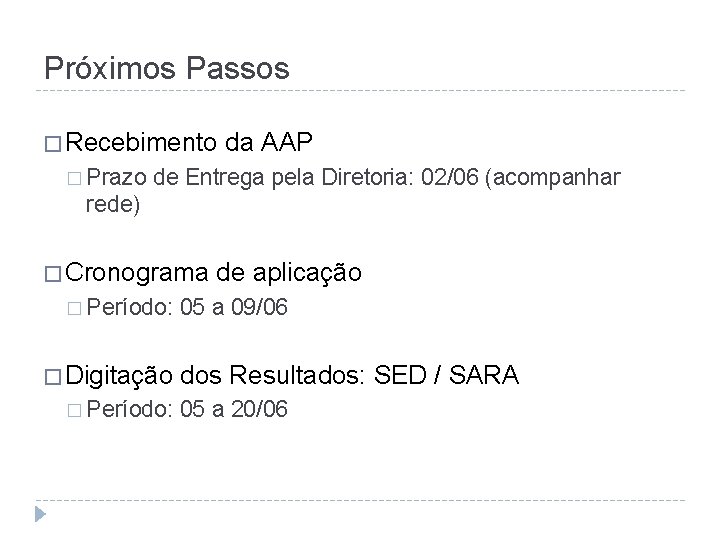Click the bullet before Período 05 a 09/06

pyautogui.click(x=78, y=309)
